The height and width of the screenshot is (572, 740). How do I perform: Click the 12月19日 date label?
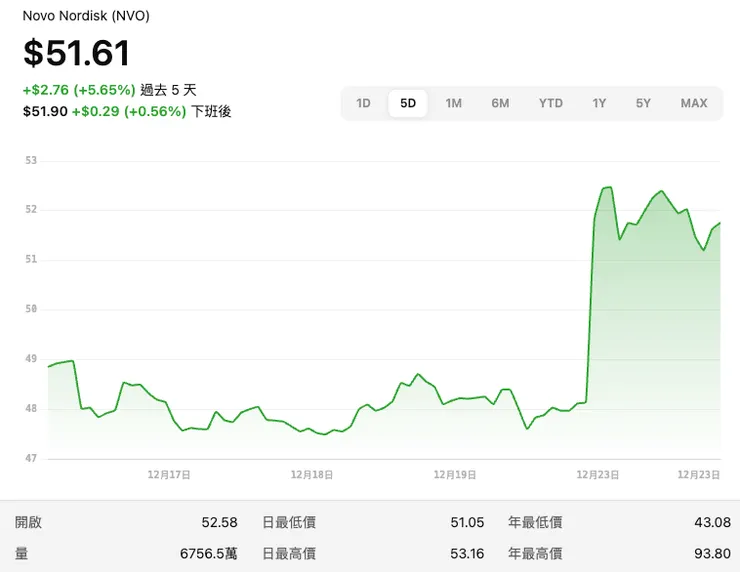point(455,475)
